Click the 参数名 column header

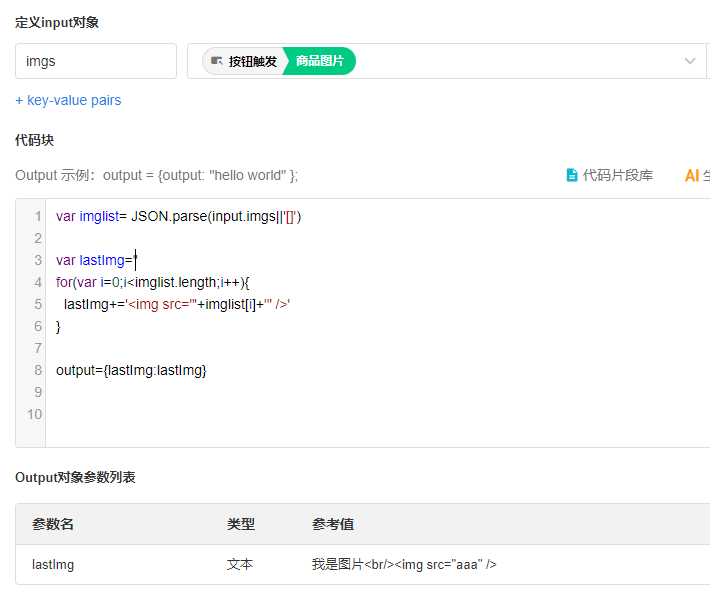(53, 524)
